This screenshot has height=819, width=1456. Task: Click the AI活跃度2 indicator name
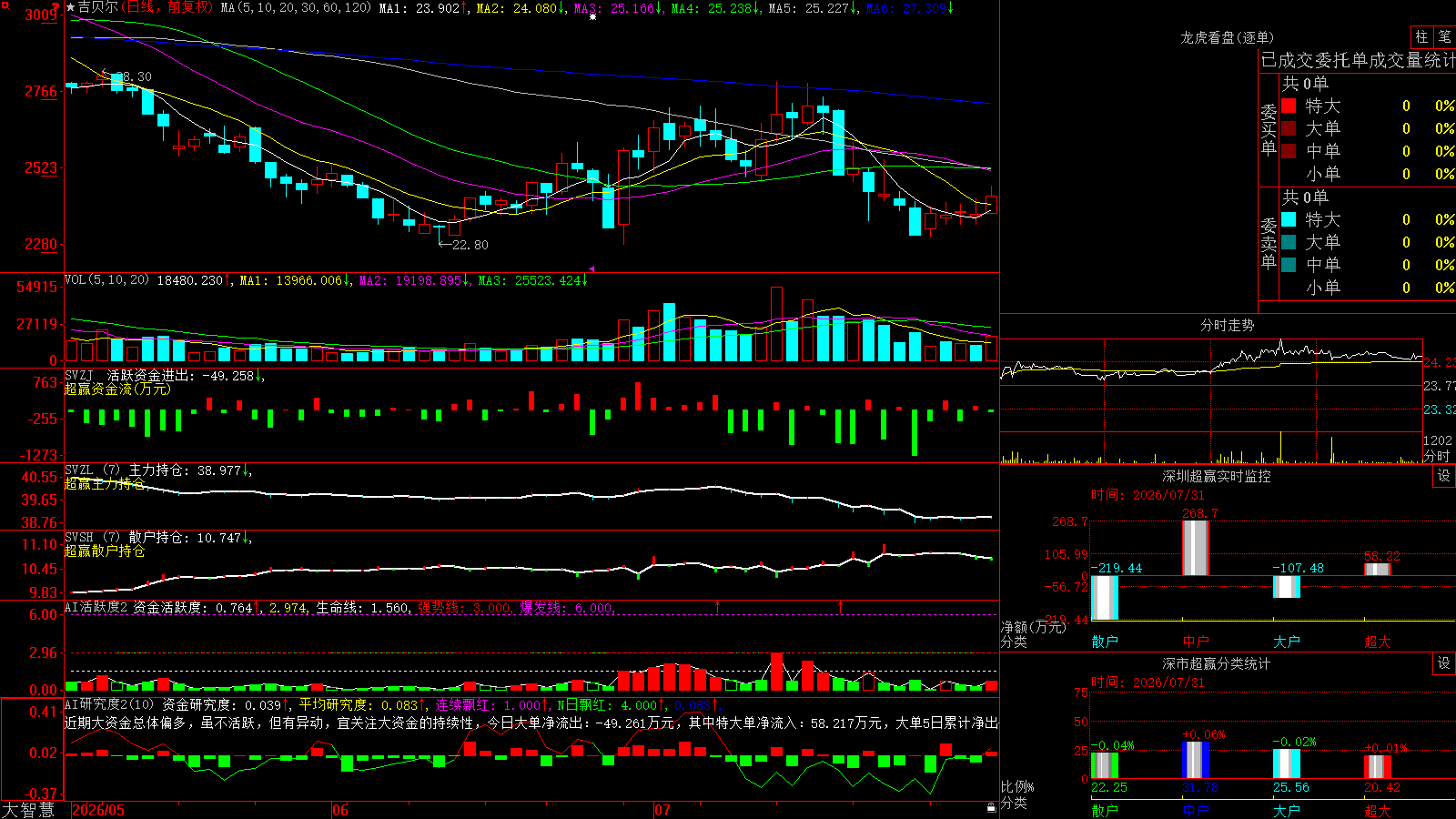coord(96,607)
